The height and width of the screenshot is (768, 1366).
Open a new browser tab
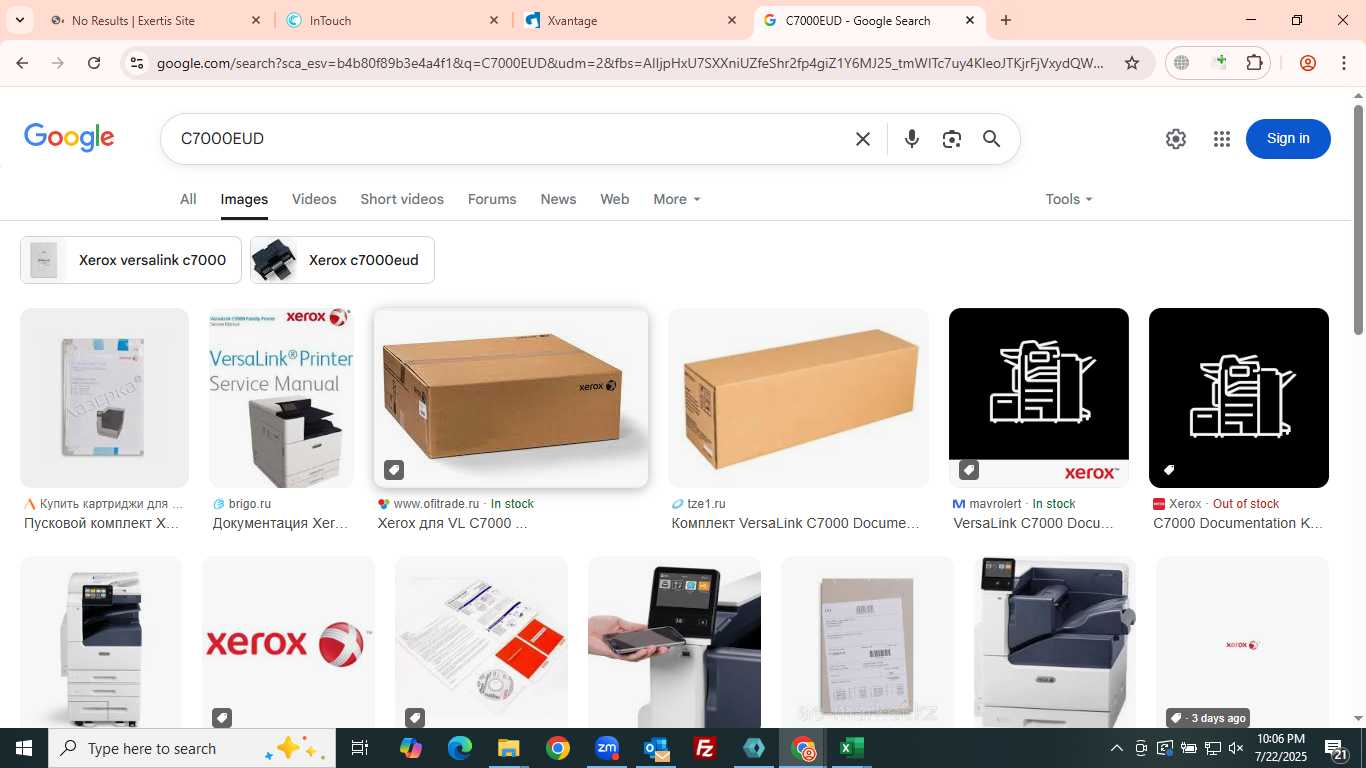(1006, 20)
